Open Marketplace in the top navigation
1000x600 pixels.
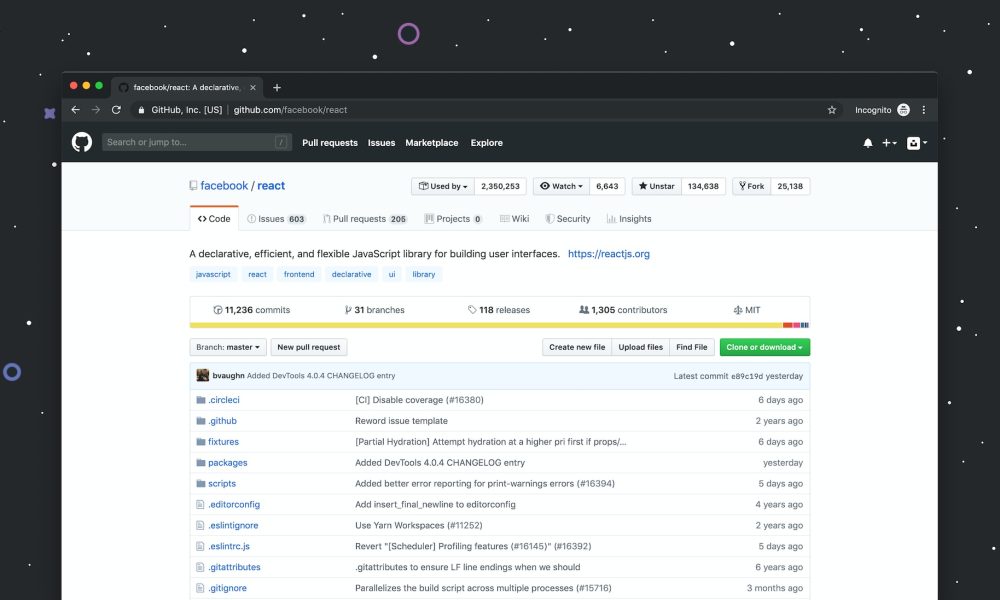pos(432,143)
